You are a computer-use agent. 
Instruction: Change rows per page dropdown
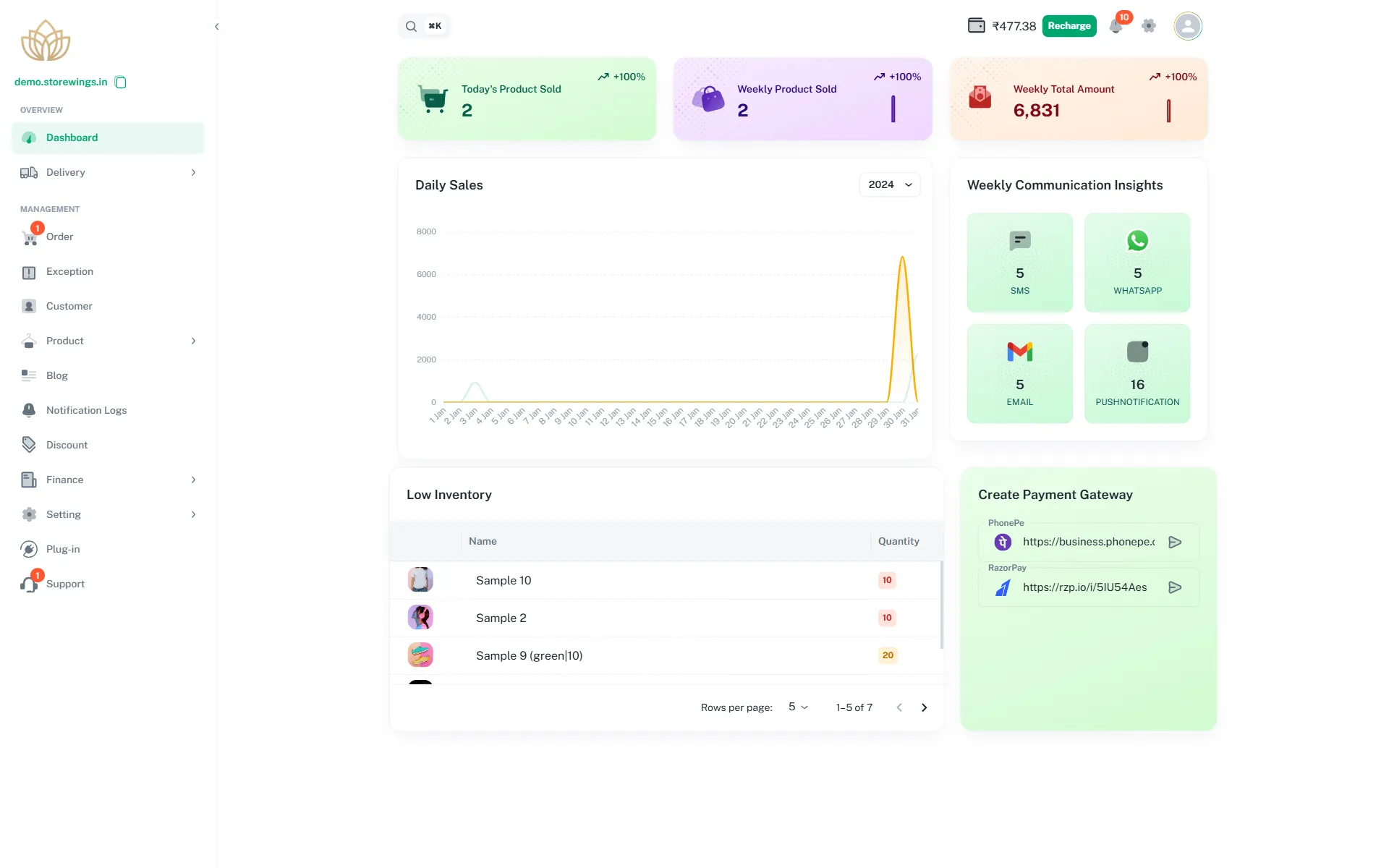798,707
